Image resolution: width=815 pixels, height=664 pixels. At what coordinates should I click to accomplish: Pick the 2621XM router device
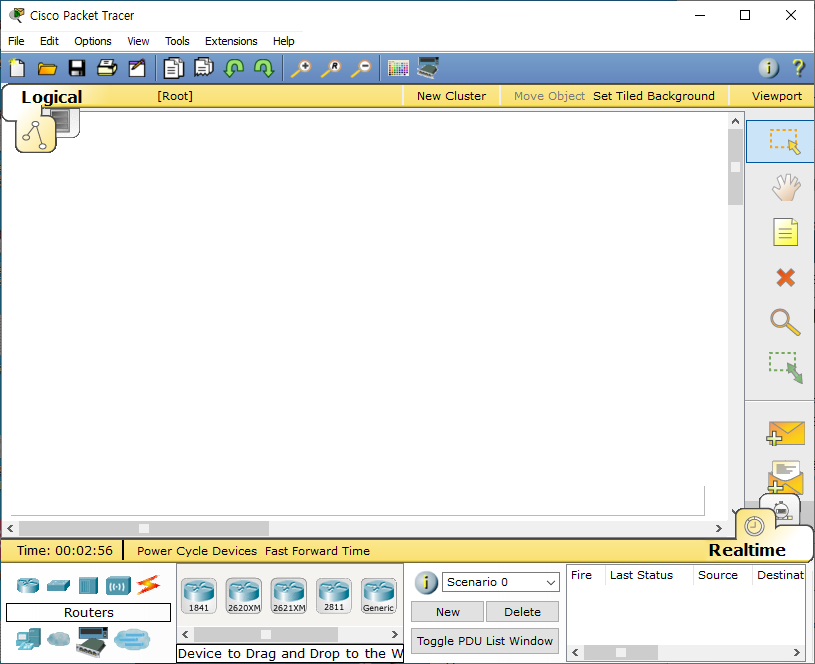289,596
